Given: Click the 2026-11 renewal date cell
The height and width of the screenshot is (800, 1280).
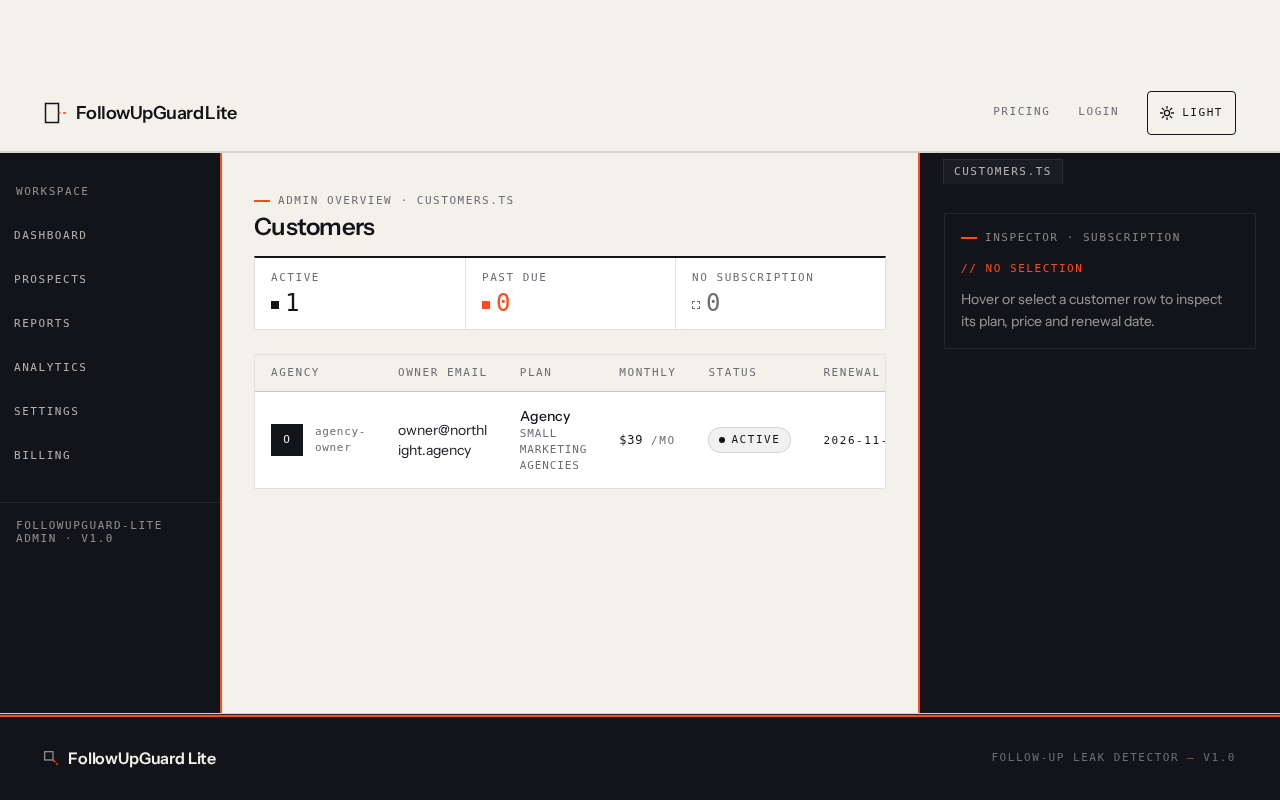Looking at the screenshot, I should [855, 440].
